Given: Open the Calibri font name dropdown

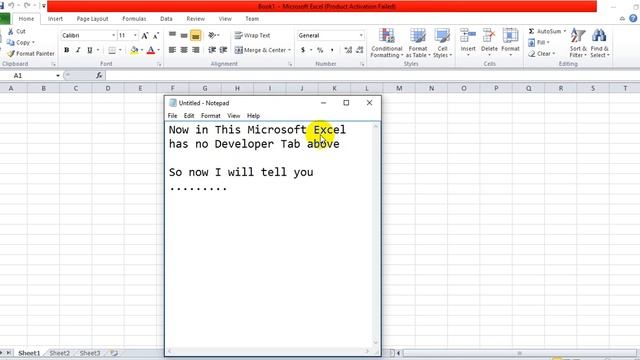Looking at the screenshot, I should coord(113,36).
